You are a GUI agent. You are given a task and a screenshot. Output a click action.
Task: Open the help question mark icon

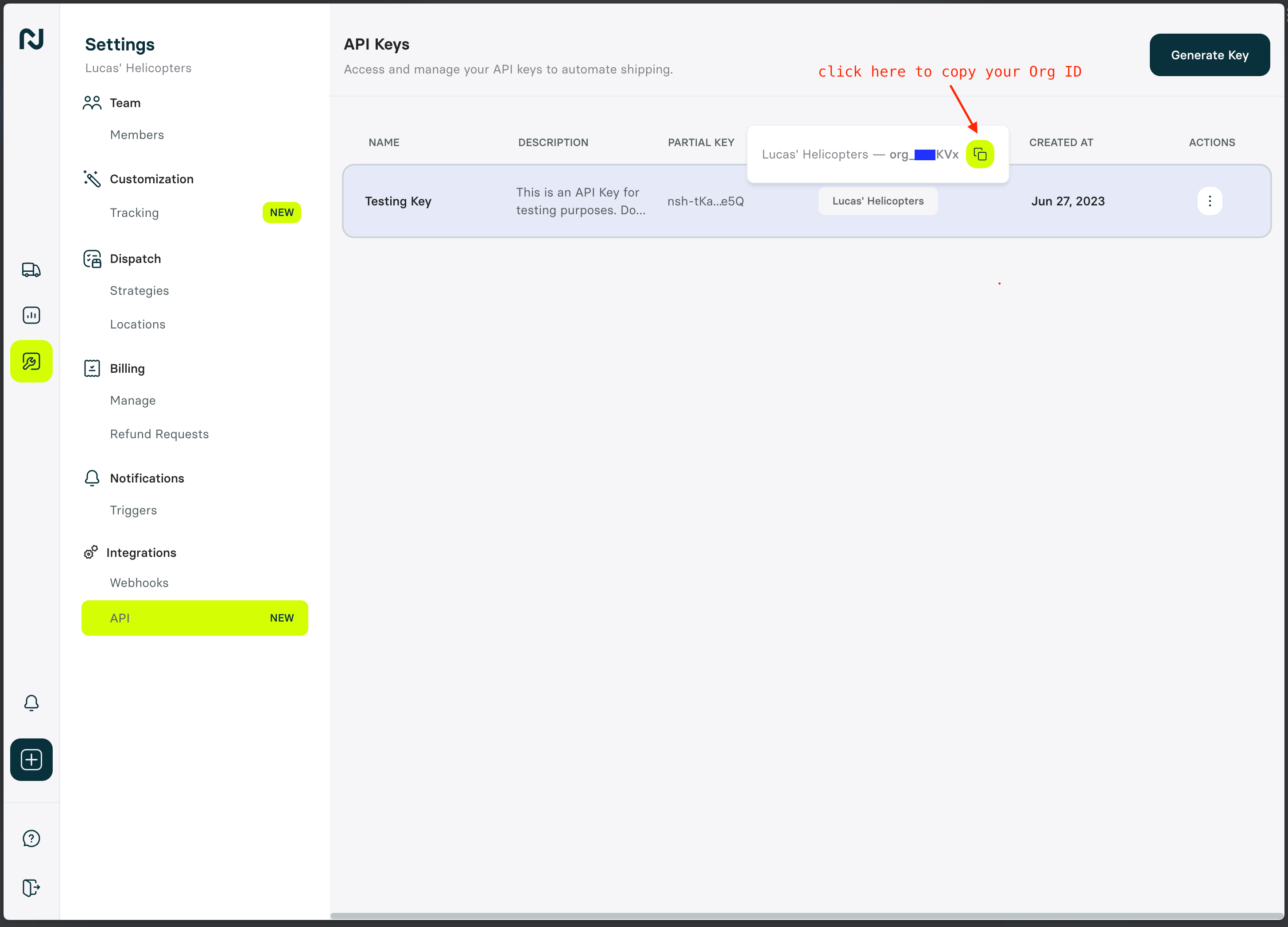click(31, 838)
